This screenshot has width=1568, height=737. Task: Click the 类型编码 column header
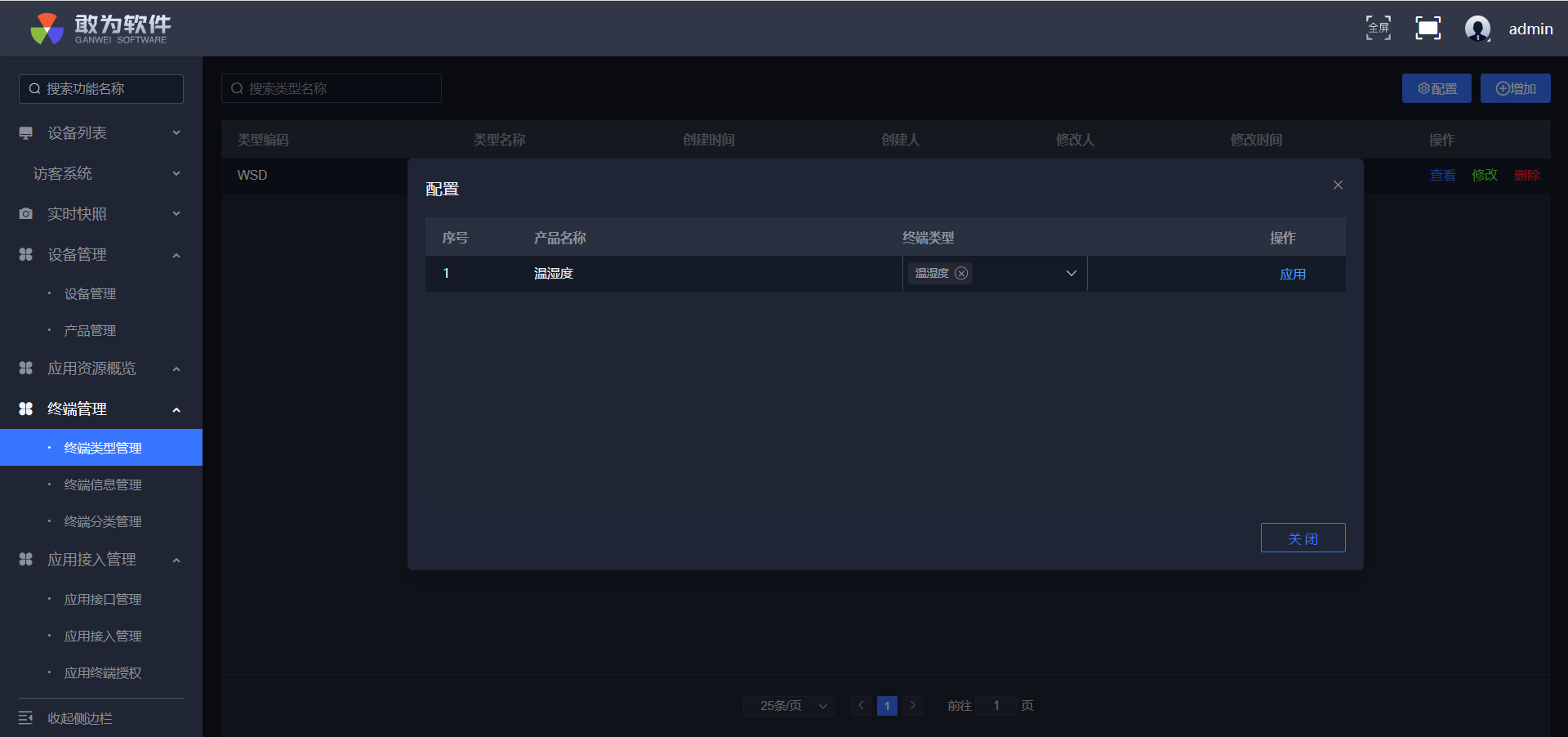pyautogui.click(x=263, y=141)
